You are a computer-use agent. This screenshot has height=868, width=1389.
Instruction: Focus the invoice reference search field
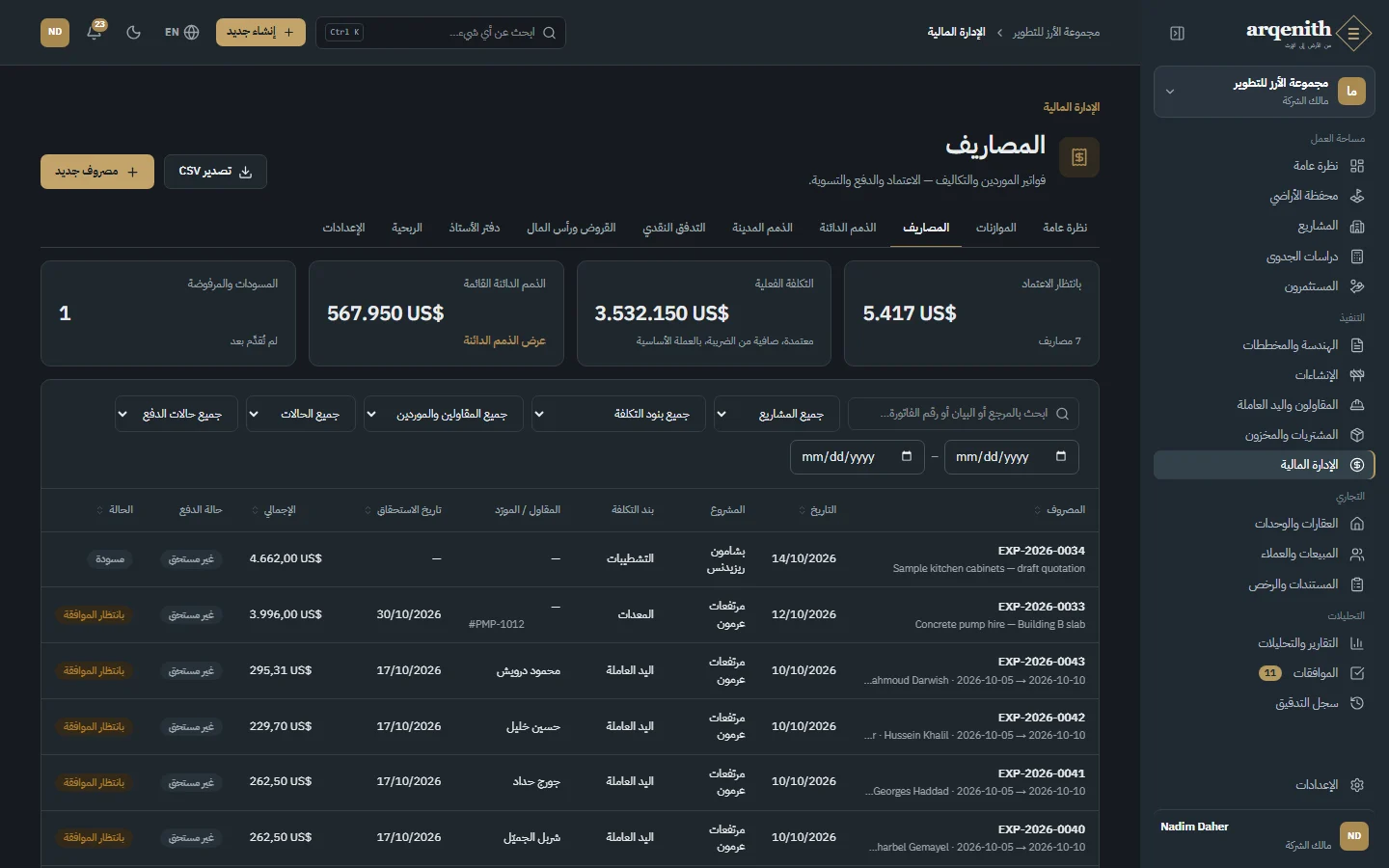pyautogui.click(x=964, y=414)
